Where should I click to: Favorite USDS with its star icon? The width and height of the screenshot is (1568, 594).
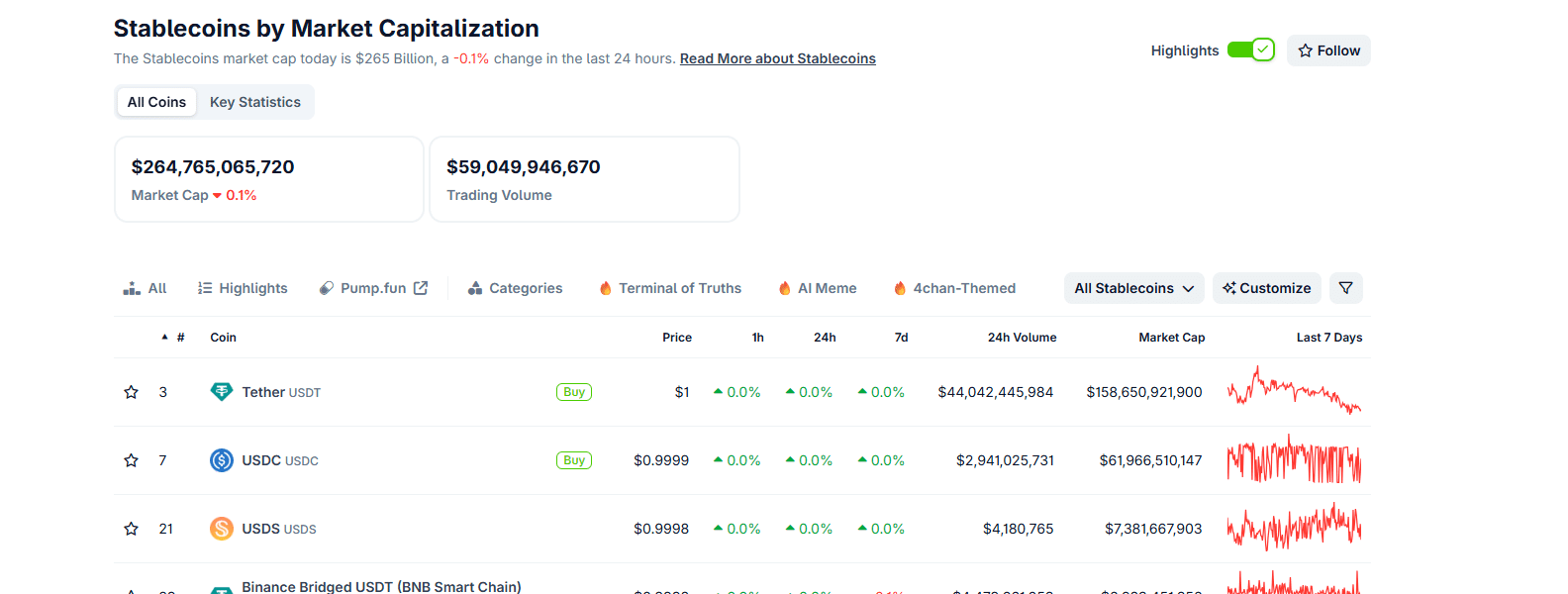(131, 529)
